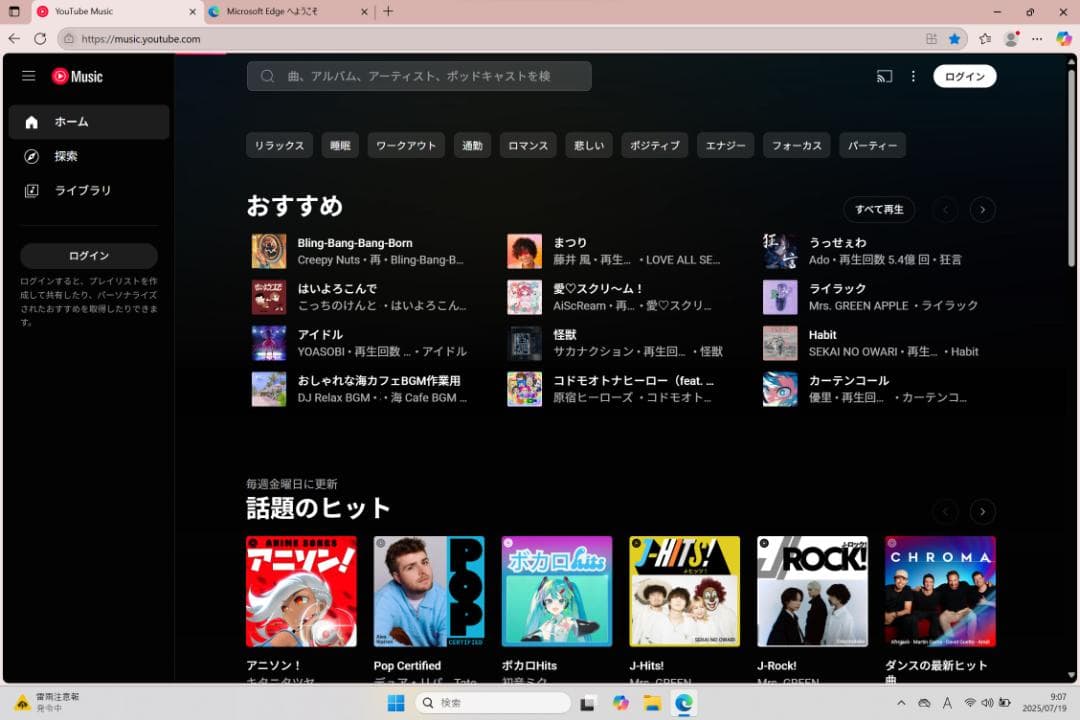
Task: Click the YouTube Music logo
Action: click(x=77, y=76)
